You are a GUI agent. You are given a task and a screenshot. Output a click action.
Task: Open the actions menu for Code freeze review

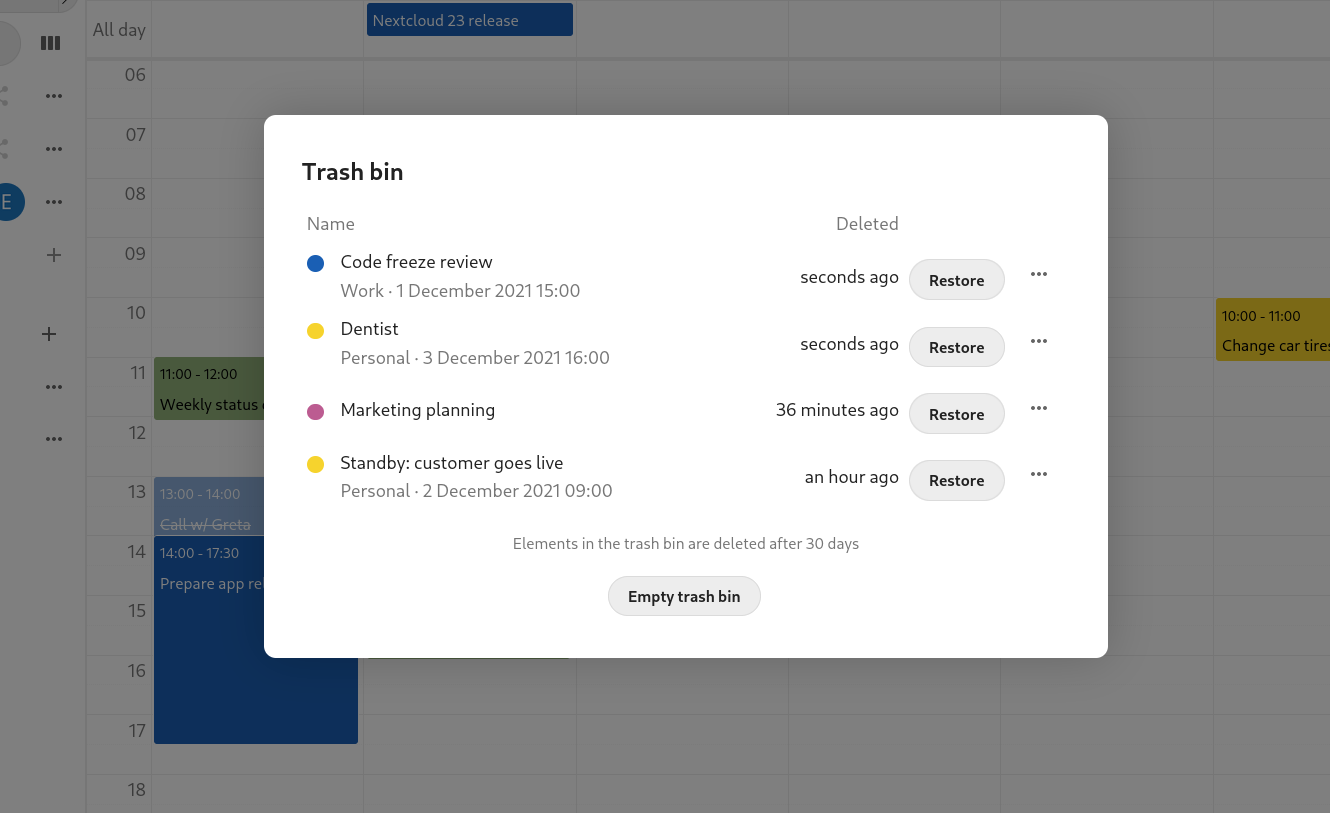pos(1038,274)
